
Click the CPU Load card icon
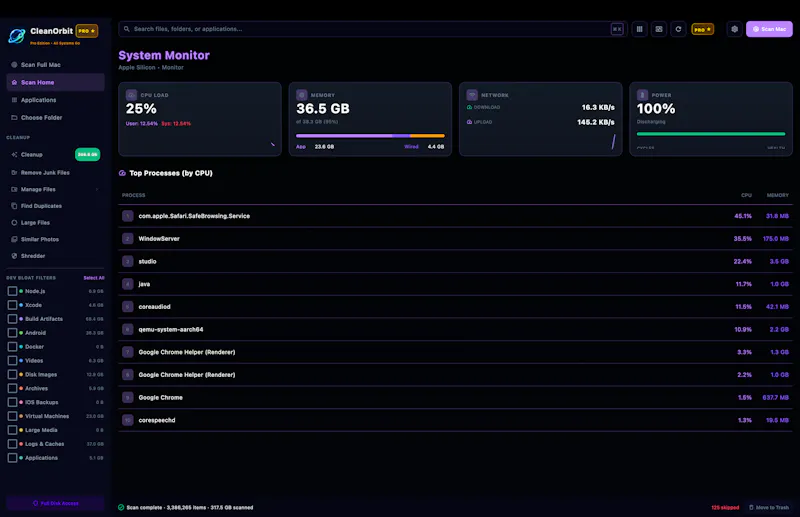(132, 95)
